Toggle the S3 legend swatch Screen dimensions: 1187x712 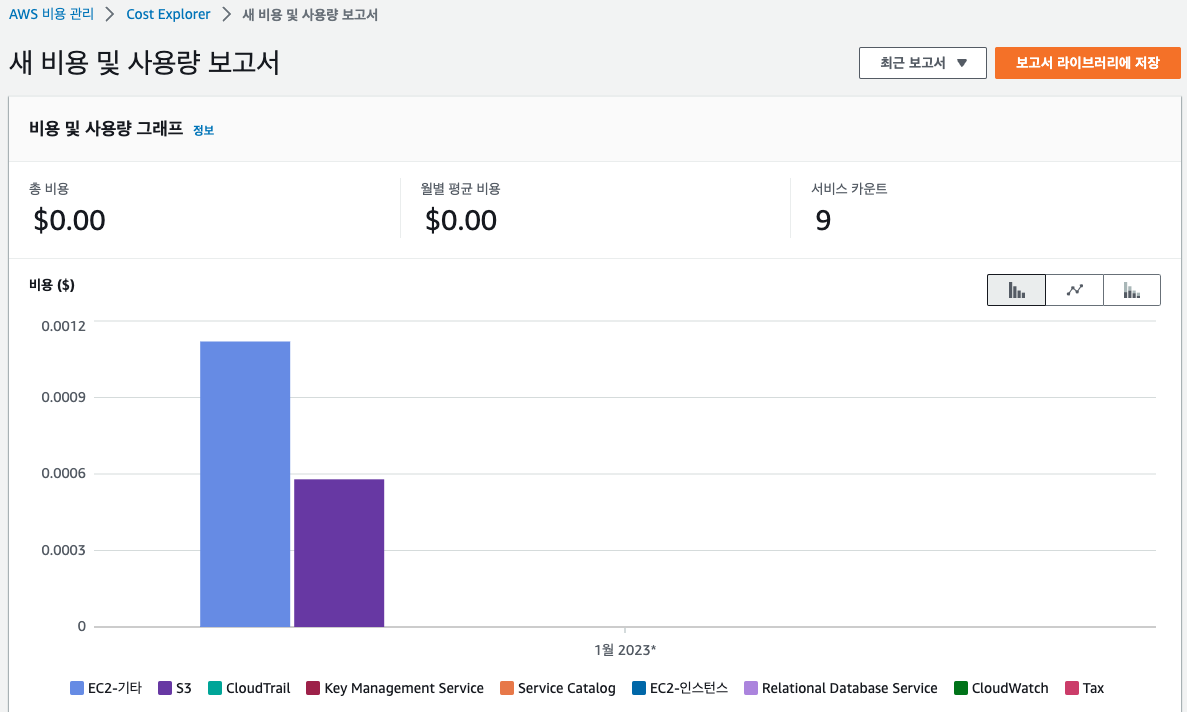(x=165, y=688)
